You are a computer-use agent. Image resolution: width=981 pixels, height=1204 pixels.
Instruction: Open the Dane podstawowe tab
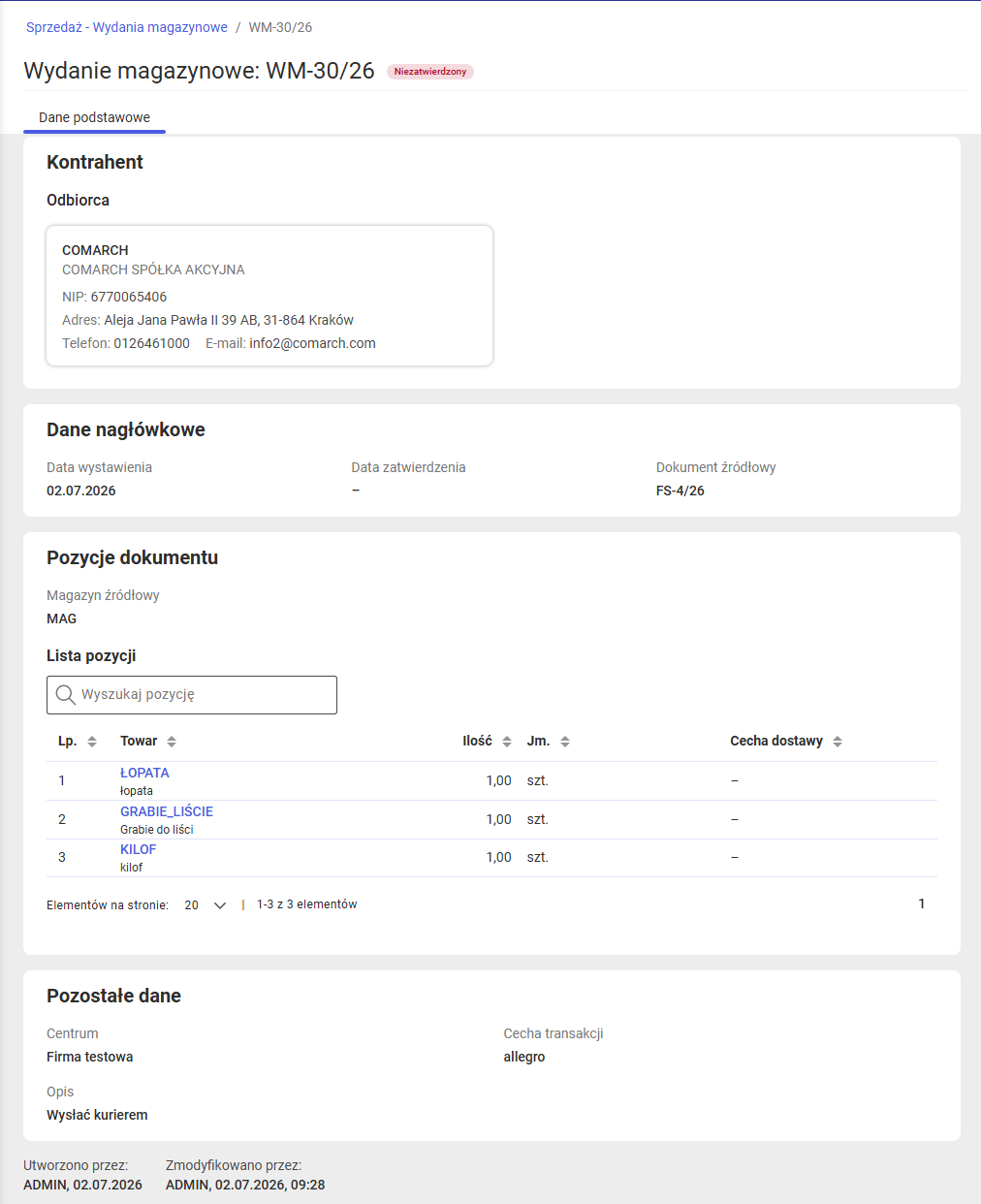coord(94,117)
